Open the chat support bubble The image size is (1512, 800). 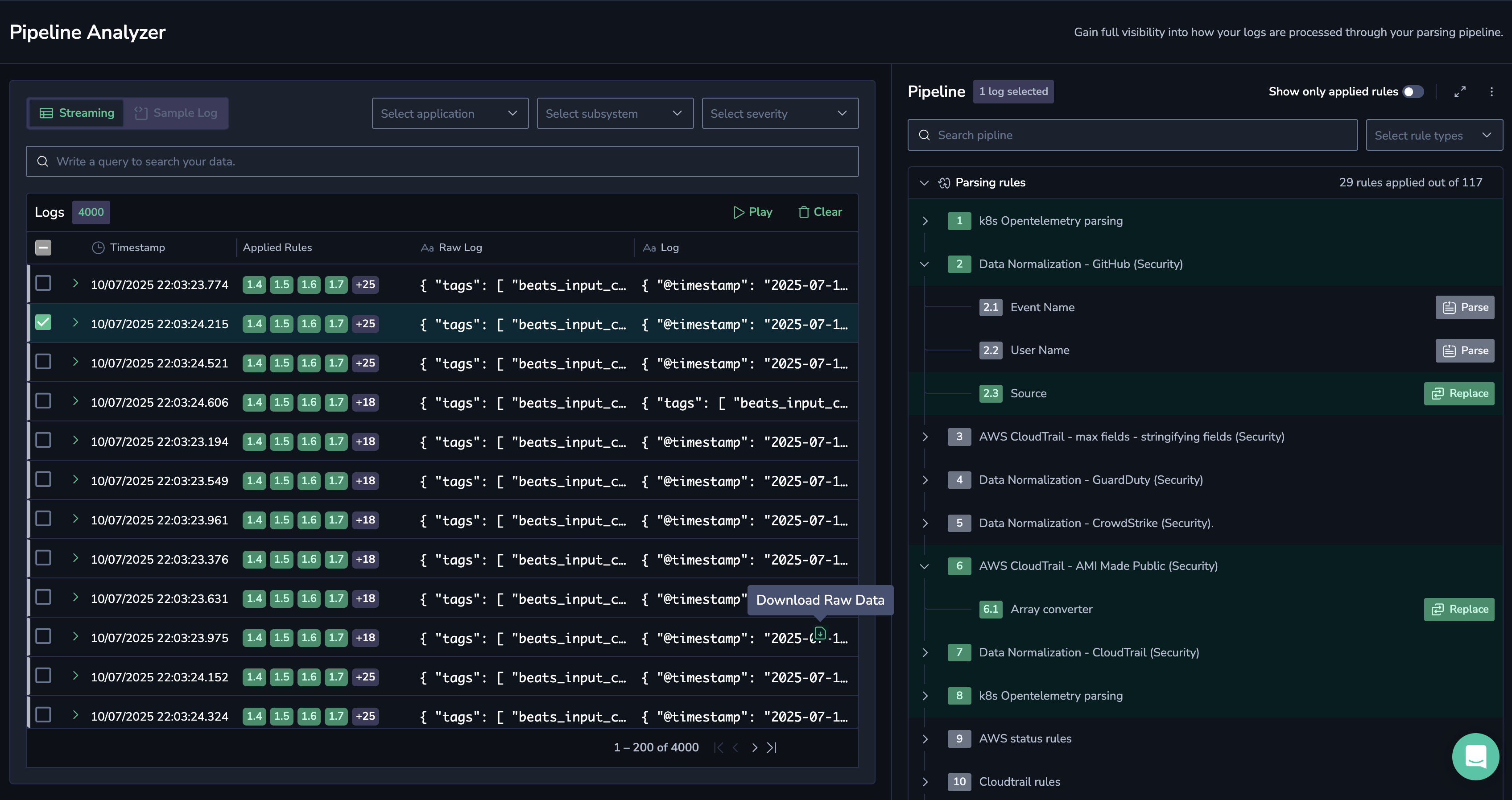[1475, 756]
